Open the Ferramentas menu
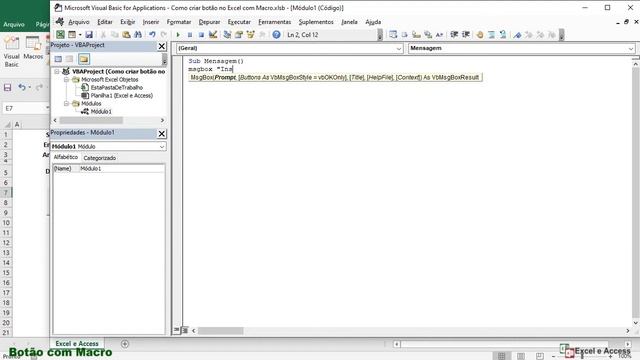The height and width of the screenshot is (360, 640). (x=275, y=22)
